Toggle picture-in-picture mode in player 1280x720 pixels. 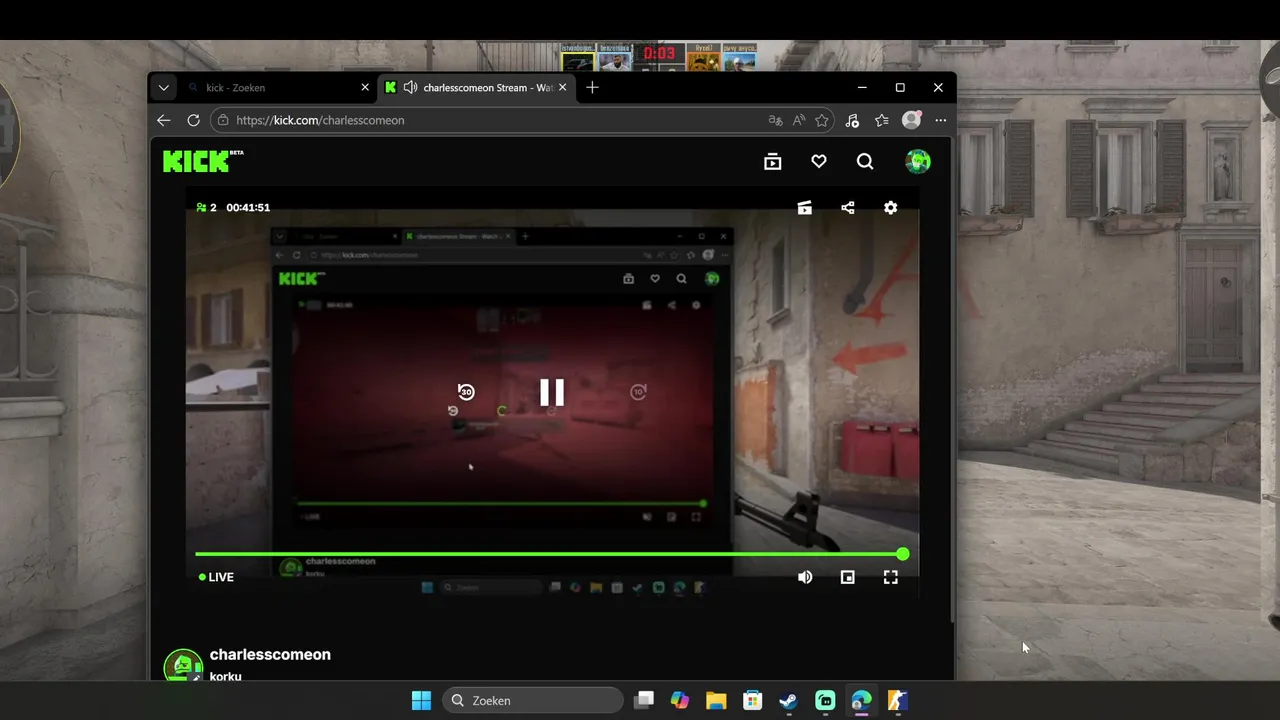pyautogui.click(x=848, y=577)
